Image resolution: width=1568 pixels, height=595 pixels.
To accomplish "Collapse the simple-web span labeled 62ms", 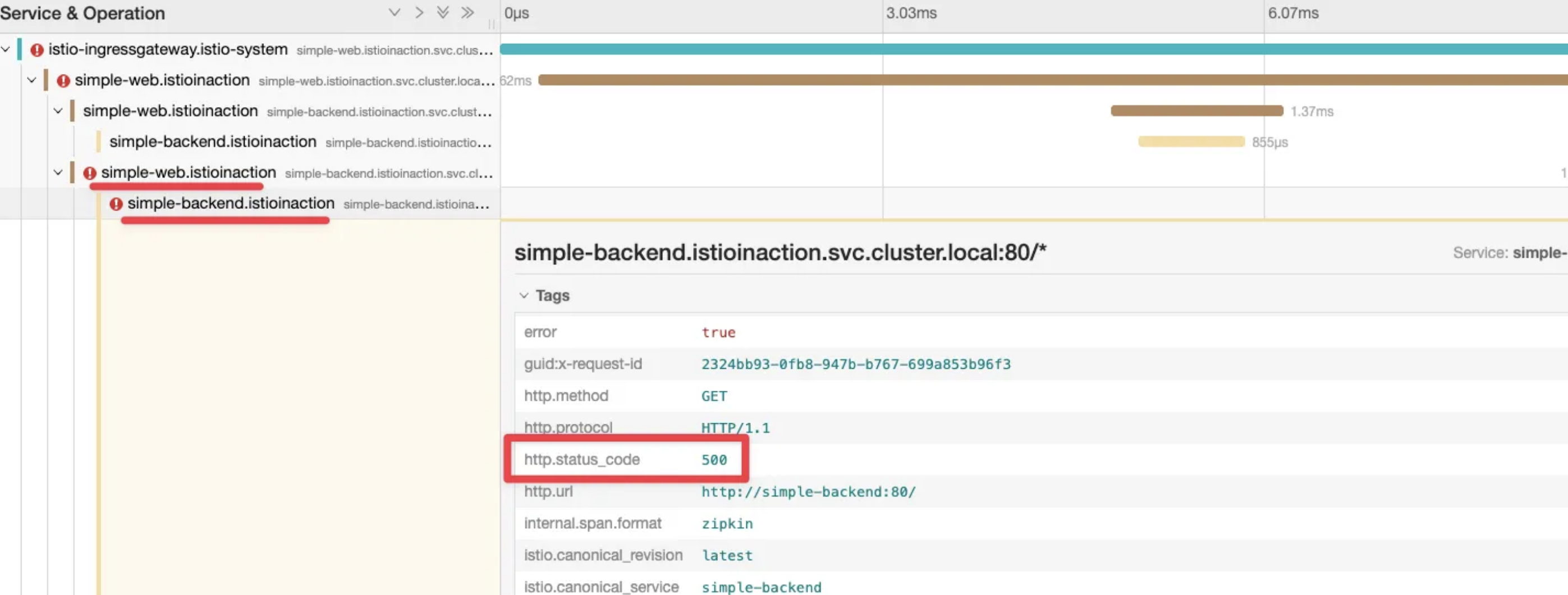I will [31, 80].
